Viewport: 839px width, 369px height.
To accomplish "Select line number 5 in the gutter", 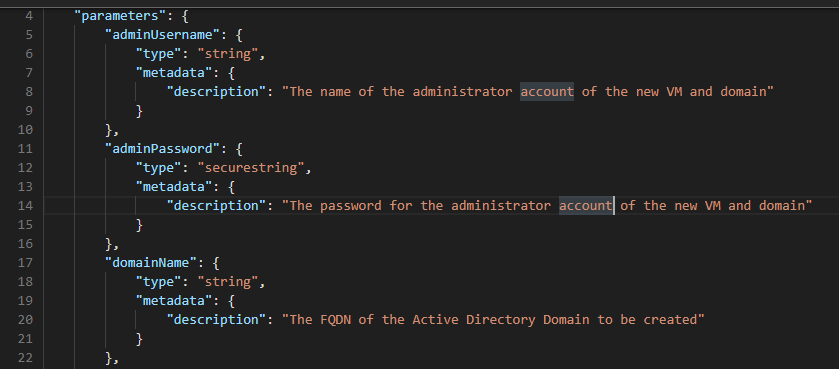I will 29,35.
